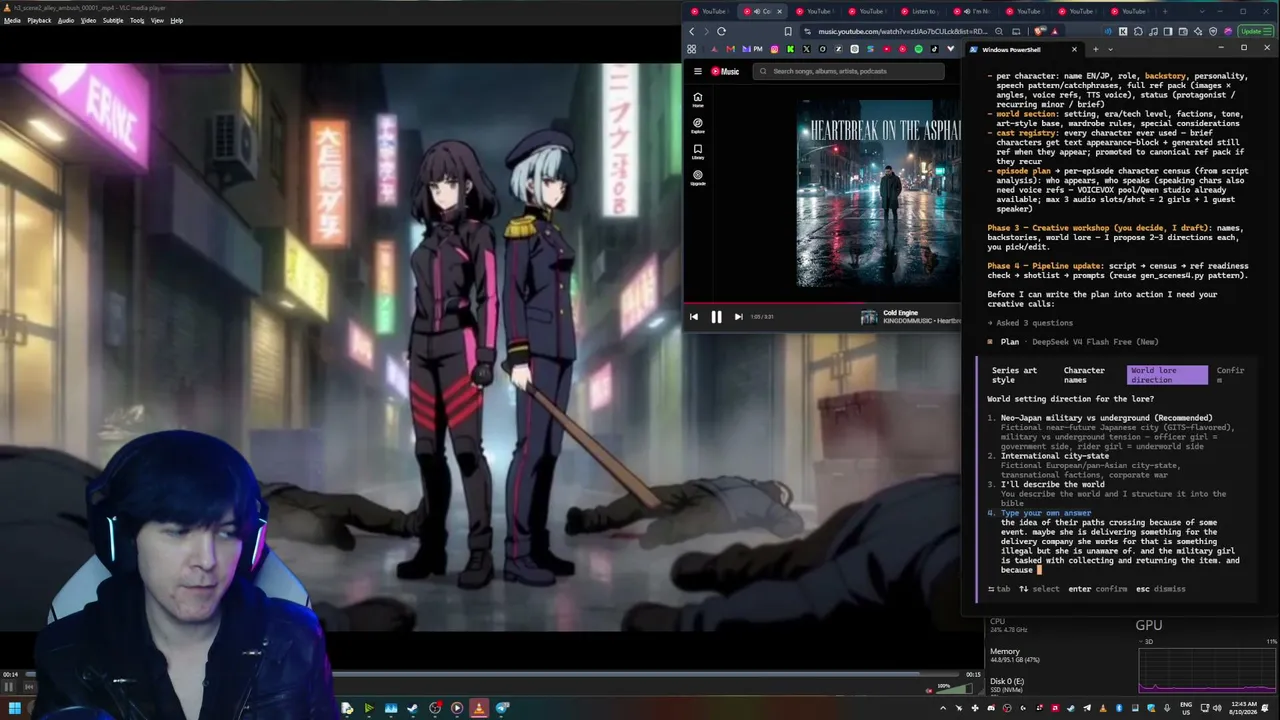This screenshot has height=720, width=1280.
Task: Open the YouTube Music hamburger menu
Action: pos(697,71)
